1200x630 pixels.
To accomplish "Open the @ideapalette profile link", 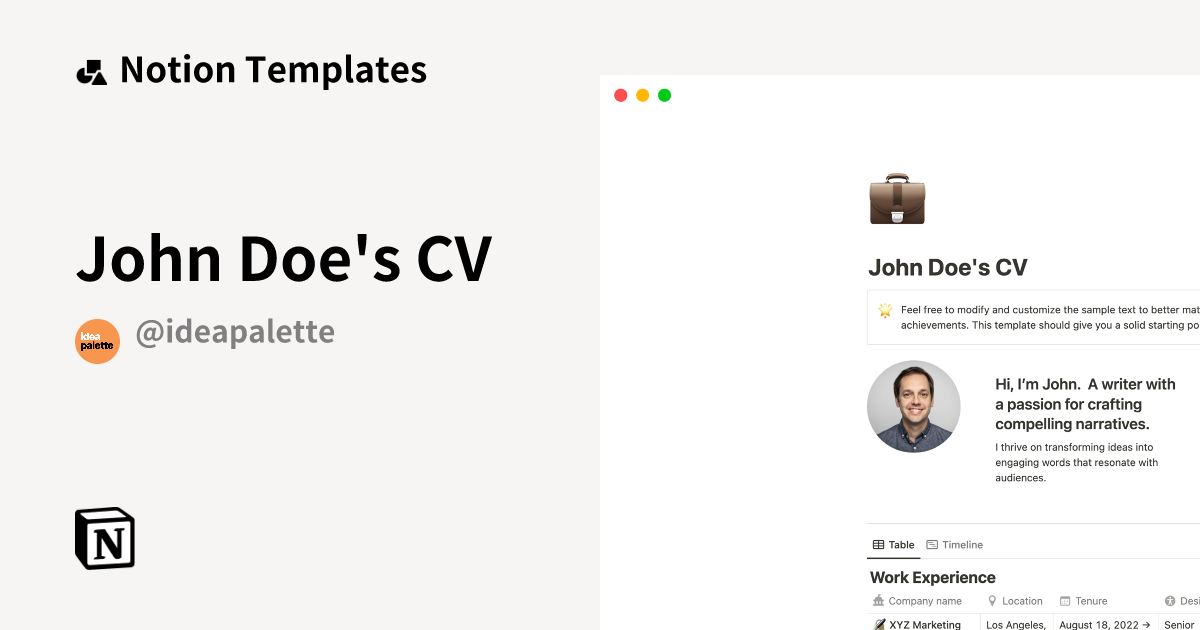I will point(236,331).
